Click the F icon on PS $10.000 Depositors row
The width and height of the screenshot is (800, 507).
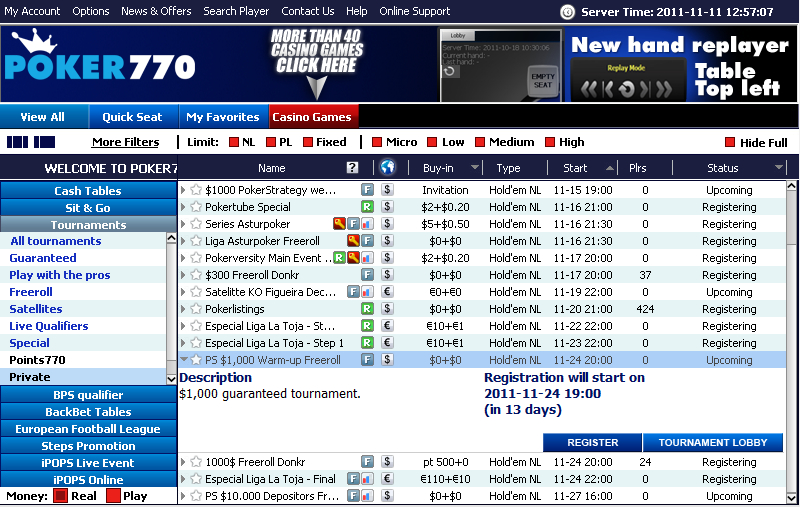[353, 495]
